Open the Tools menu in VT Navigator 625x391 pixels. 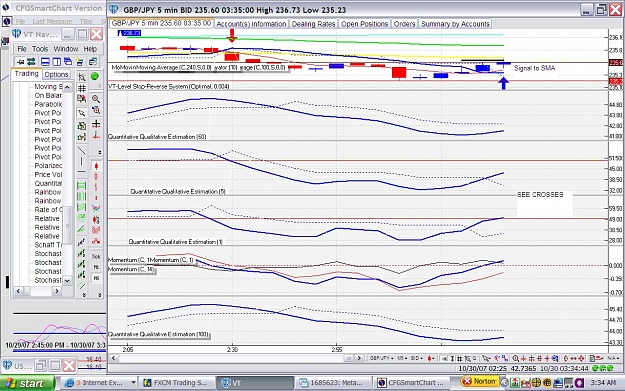(40, 49)
